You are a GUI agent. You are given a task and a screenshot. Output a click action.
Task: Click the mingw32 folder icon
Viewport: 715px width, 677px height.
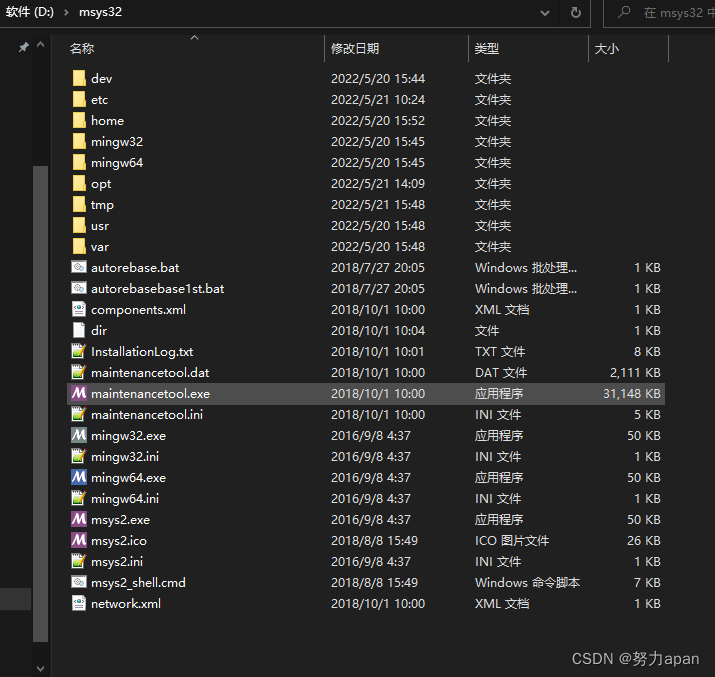(x=79, y=141)
